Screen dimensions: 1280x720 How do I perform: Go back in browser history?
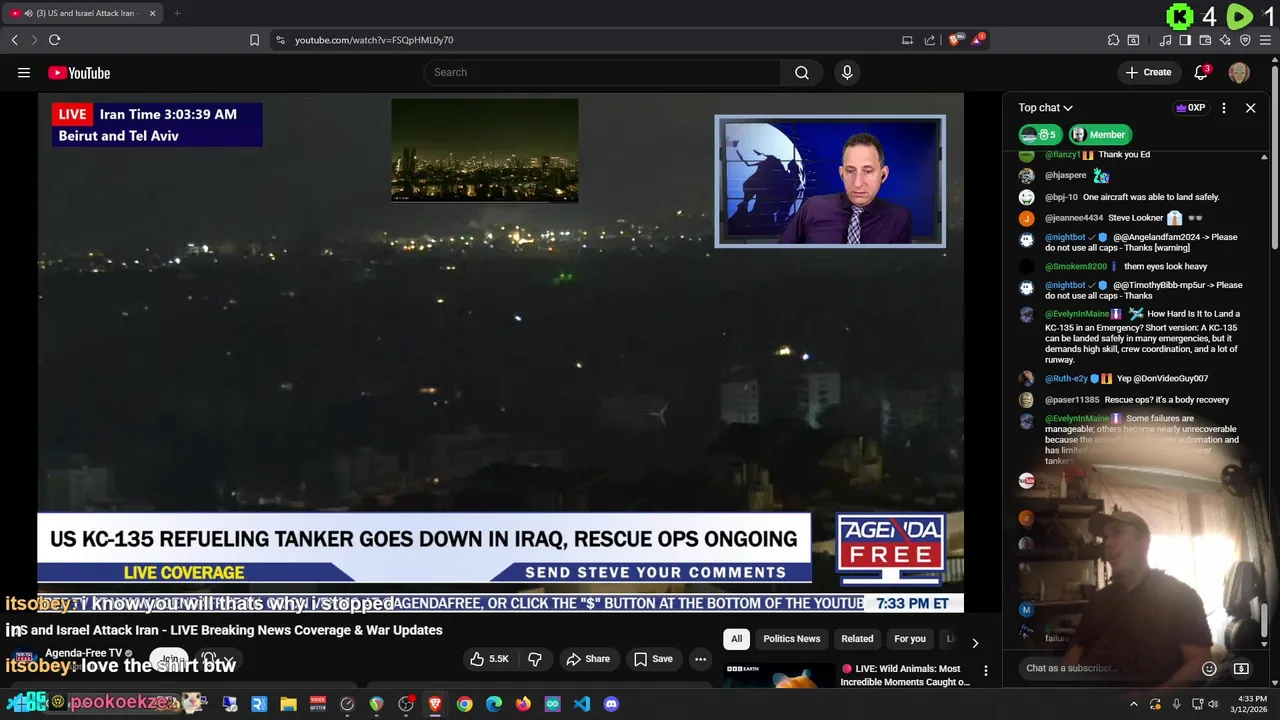(x=14, y=40)
